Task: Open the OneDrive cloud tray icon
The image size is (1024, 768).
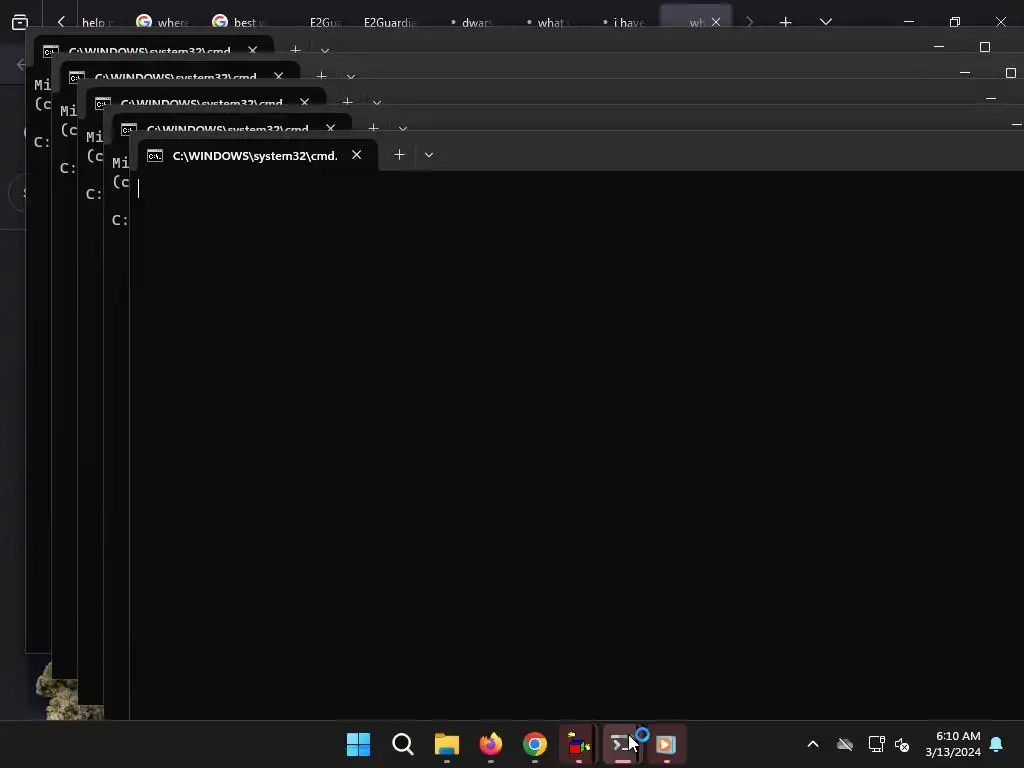Action: (845, 744)
